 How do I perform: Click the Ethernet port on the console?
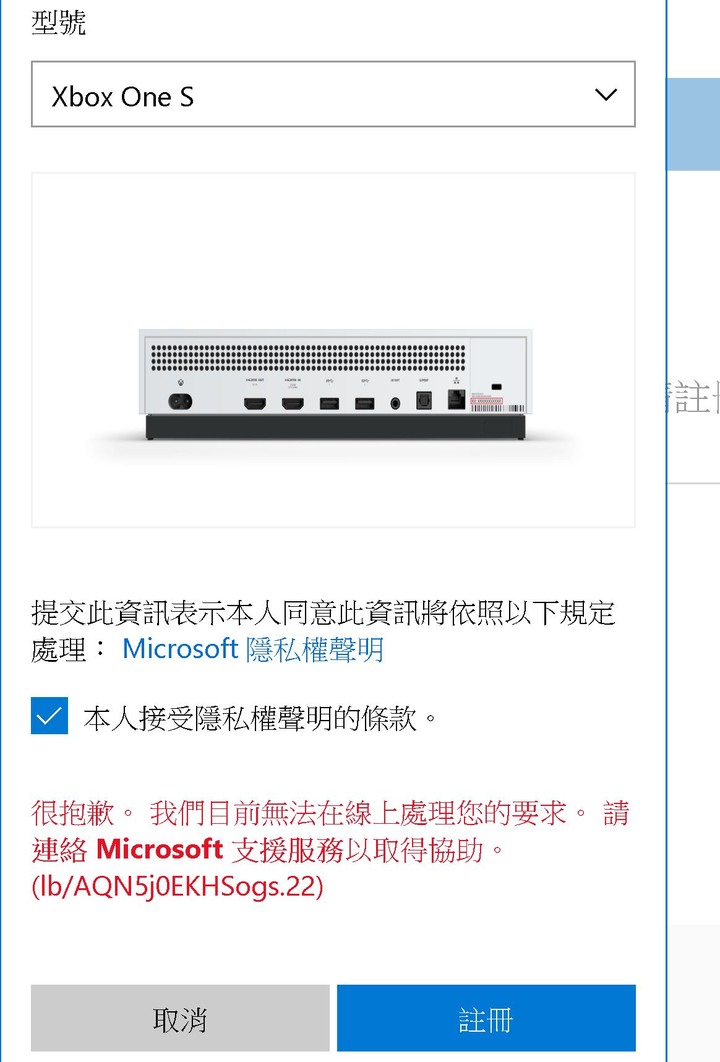point(457,400)
